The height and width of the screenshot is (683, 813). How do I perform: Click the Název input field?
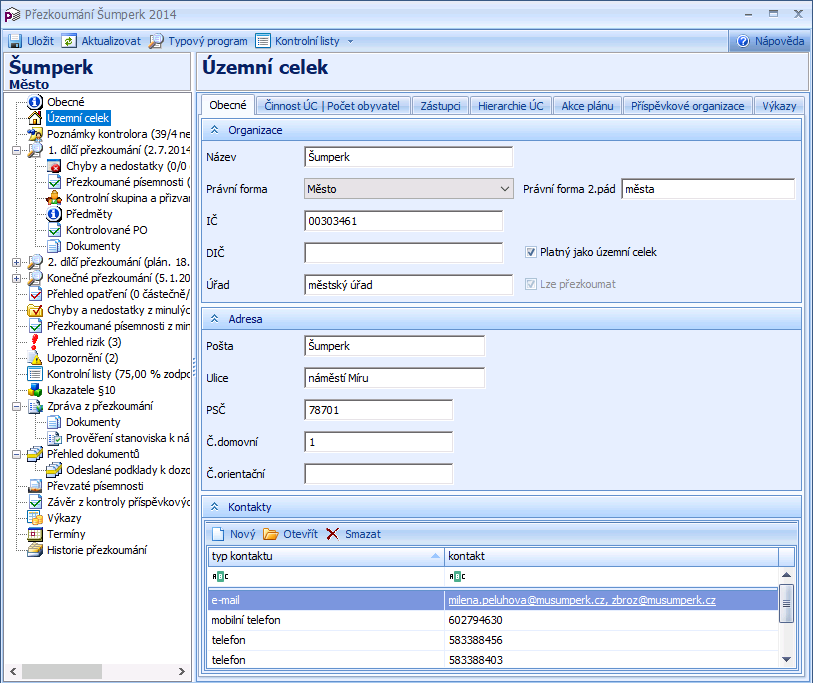coord(409,157)
